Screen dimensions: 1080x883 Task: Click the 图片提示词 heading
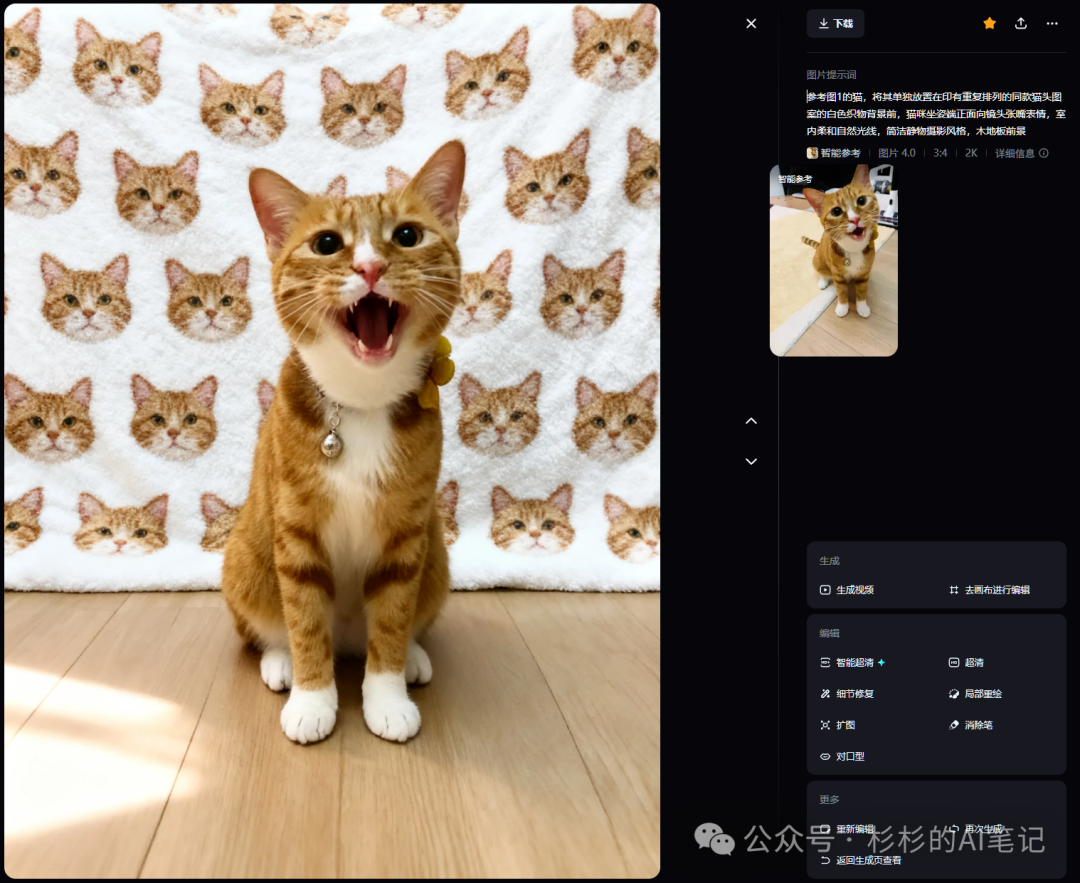tap(831, 74)
